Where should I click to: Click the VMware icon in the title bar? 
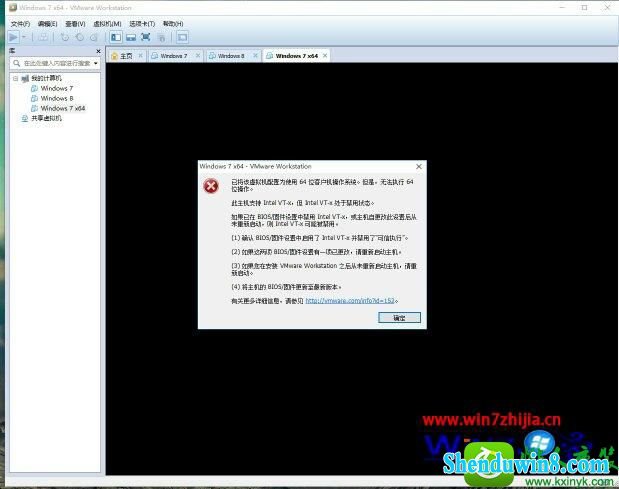pos(13,7)
